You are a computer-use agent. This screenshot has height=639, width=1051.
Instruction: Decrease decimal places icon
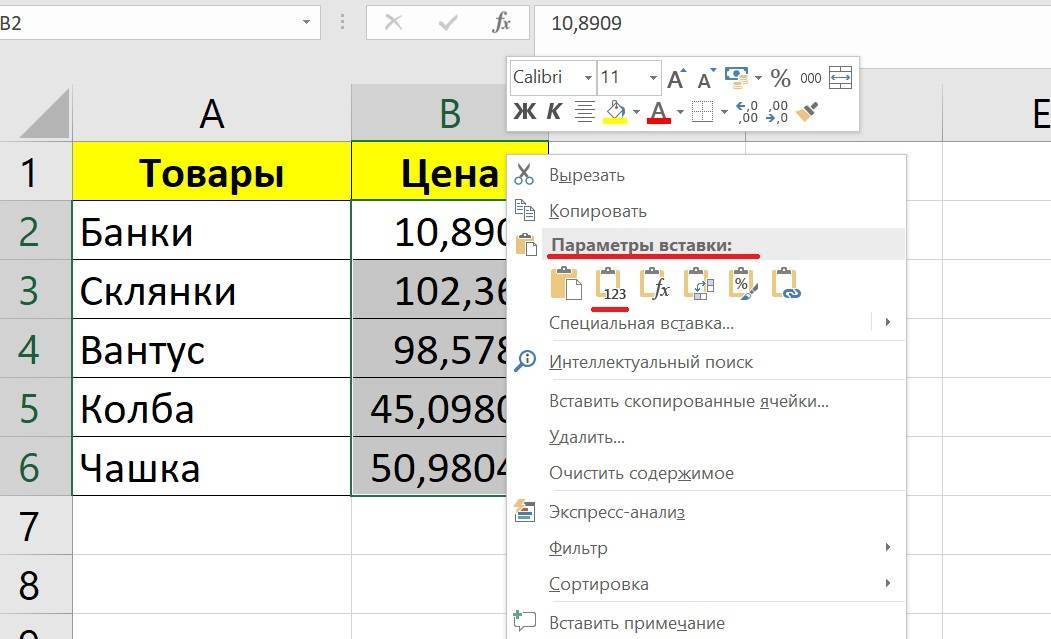coord(777,111)
